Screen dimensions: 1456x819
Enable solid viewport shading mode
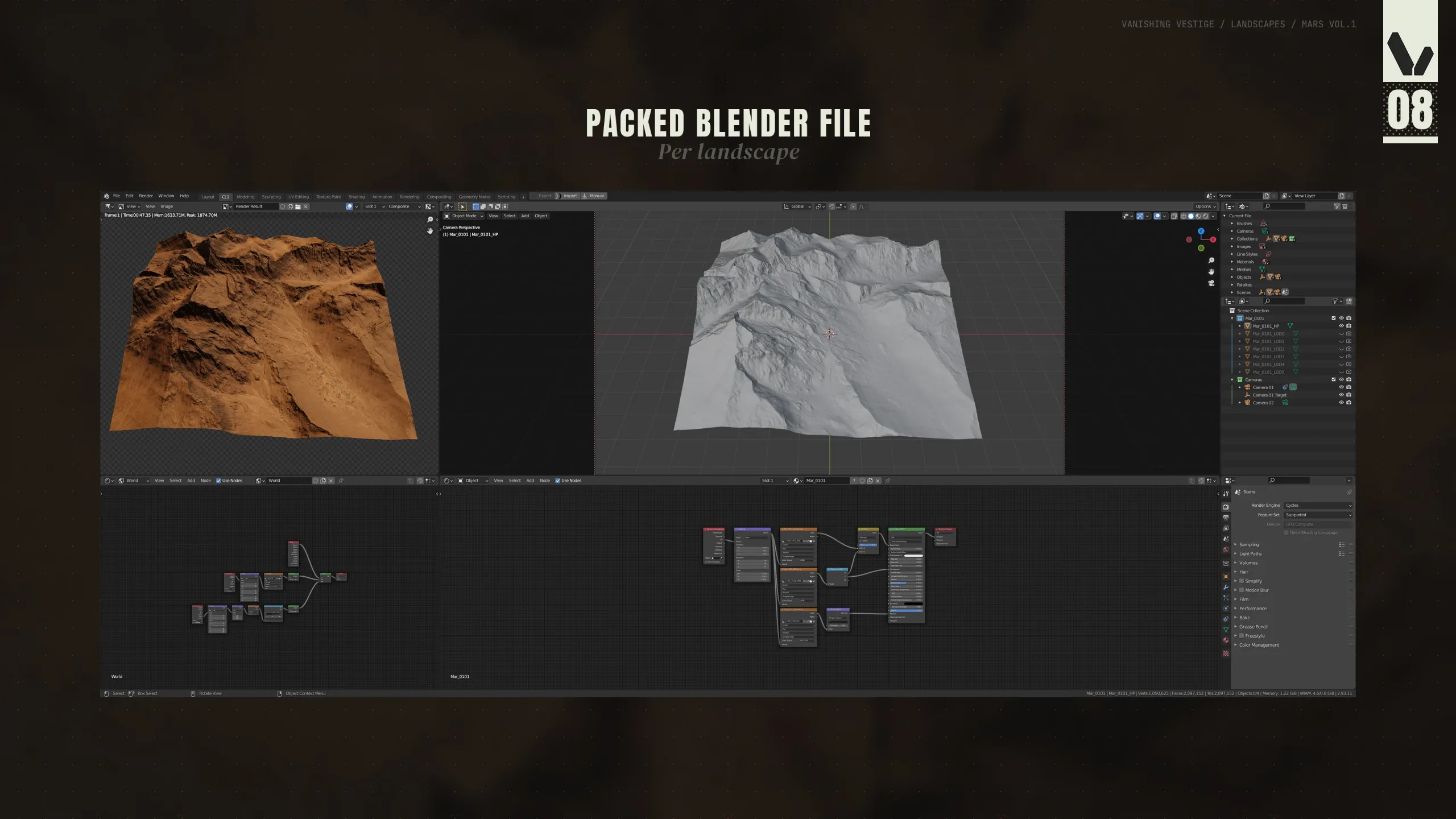pyautogui.click(x=1190, y=216)
